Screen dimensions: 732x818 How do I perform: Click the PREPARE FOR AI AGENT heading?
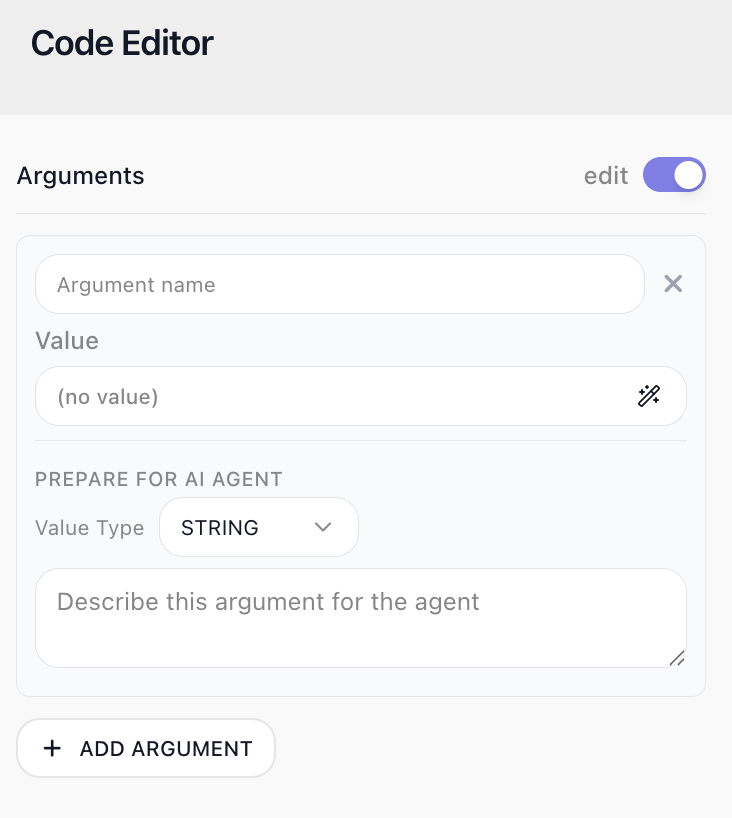(x=159, y=479)
